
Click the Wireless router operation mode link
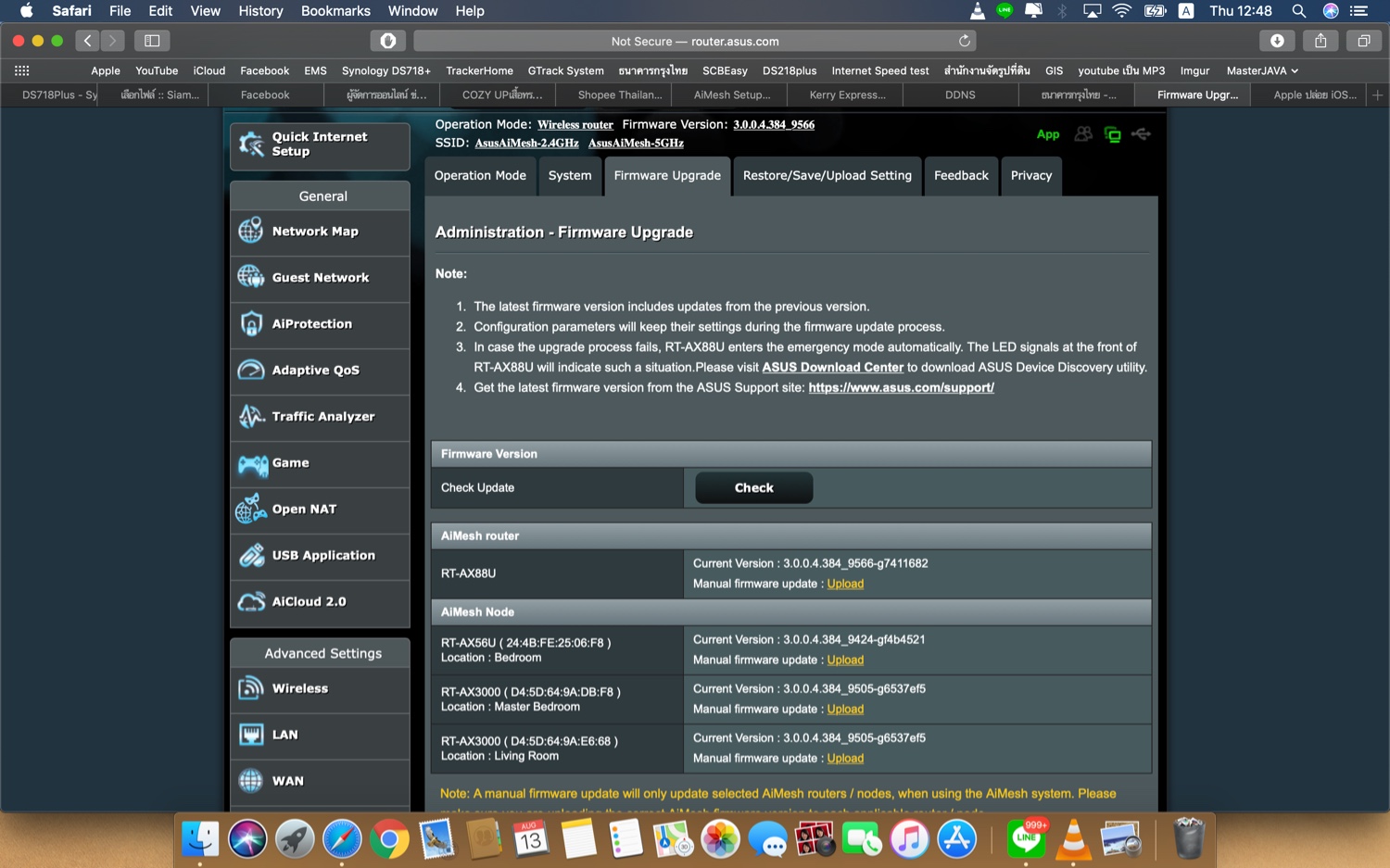pyautogui.click(x=575, y=125)
